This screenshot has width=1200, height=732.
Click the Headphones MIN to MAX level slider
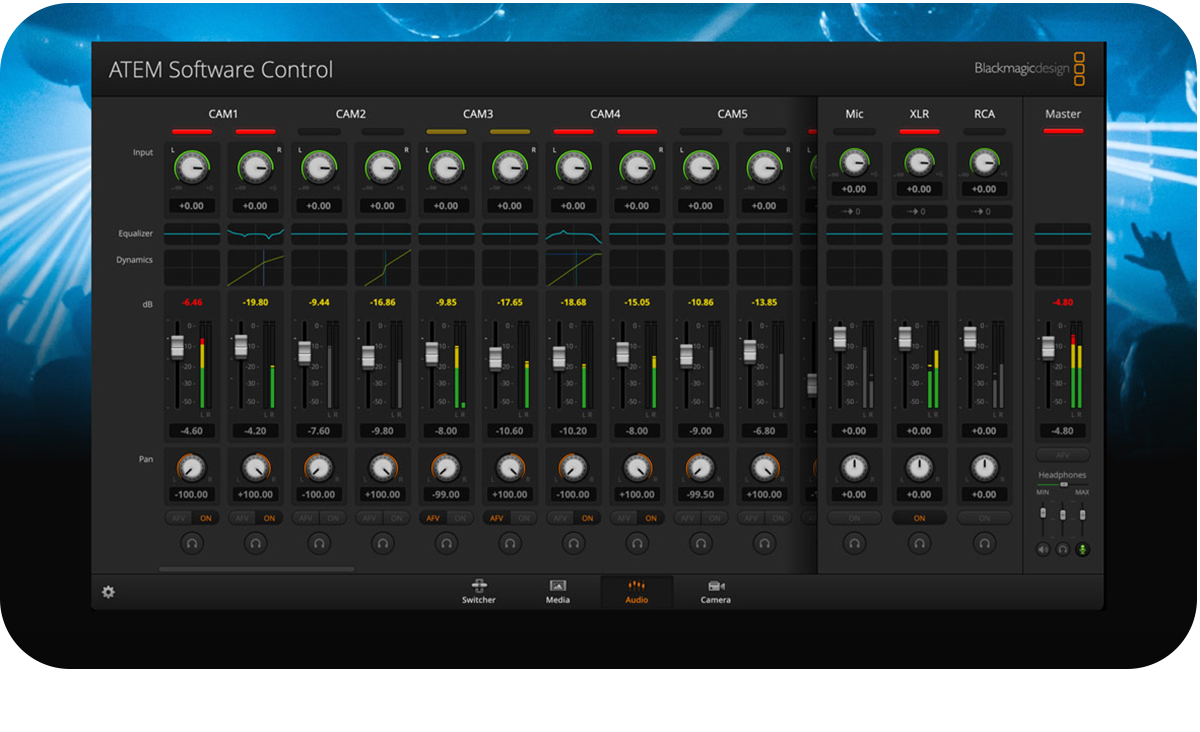tap(1063, 484)
